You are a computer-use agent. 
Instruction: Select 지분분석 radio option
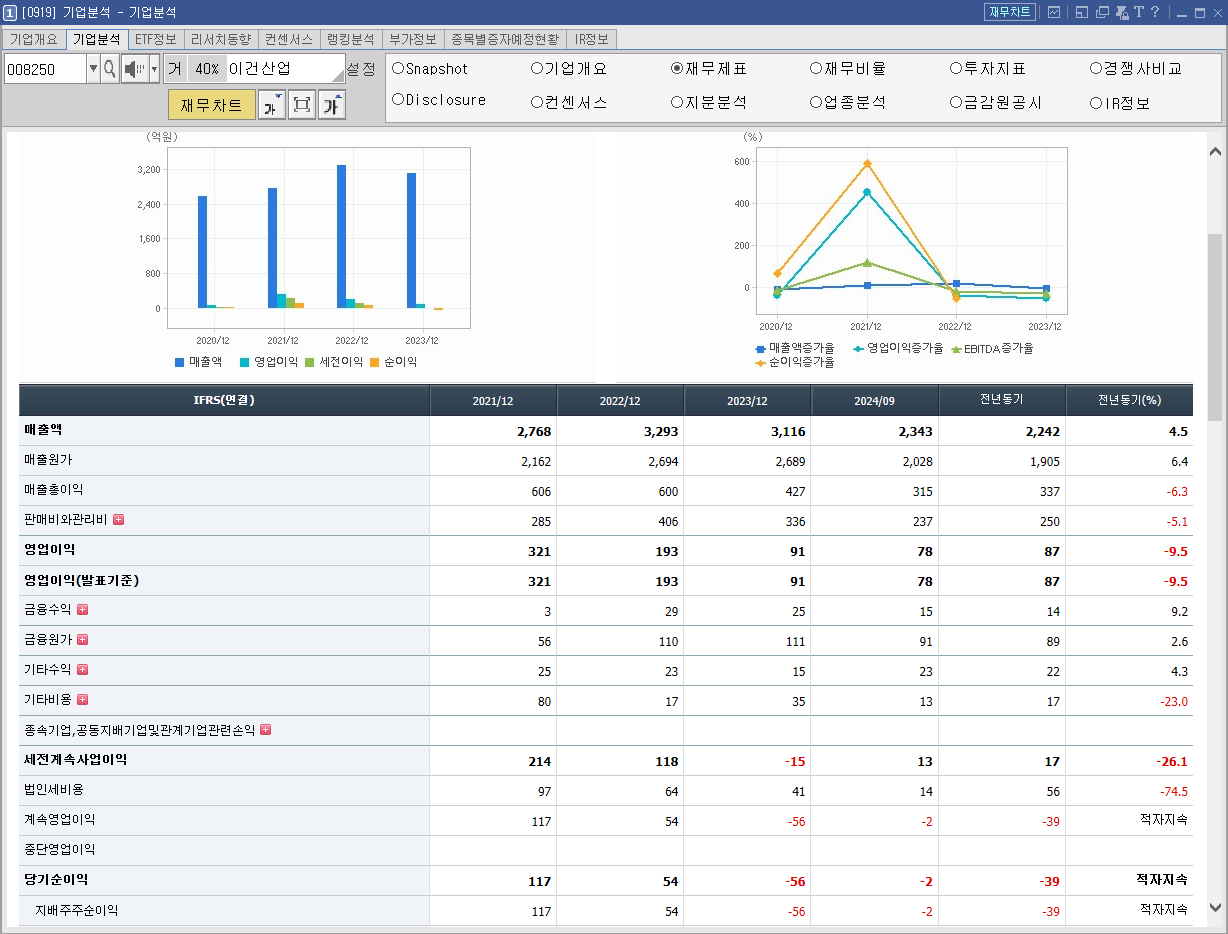pos(709,103)
